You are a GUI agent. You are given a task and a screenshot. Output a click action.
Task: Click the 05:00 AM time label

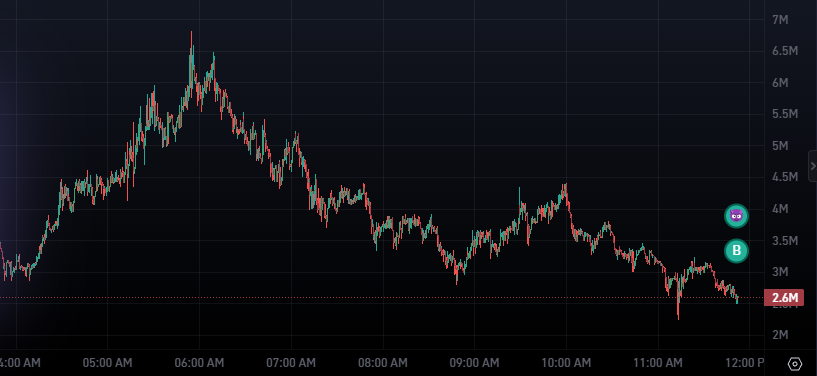coord(107,362)
